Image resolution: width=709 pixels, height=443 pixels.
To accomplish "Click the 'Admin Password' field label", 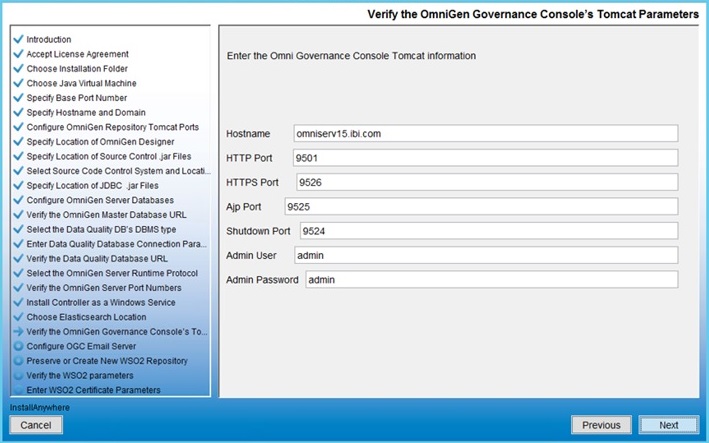I will point(262,280).
